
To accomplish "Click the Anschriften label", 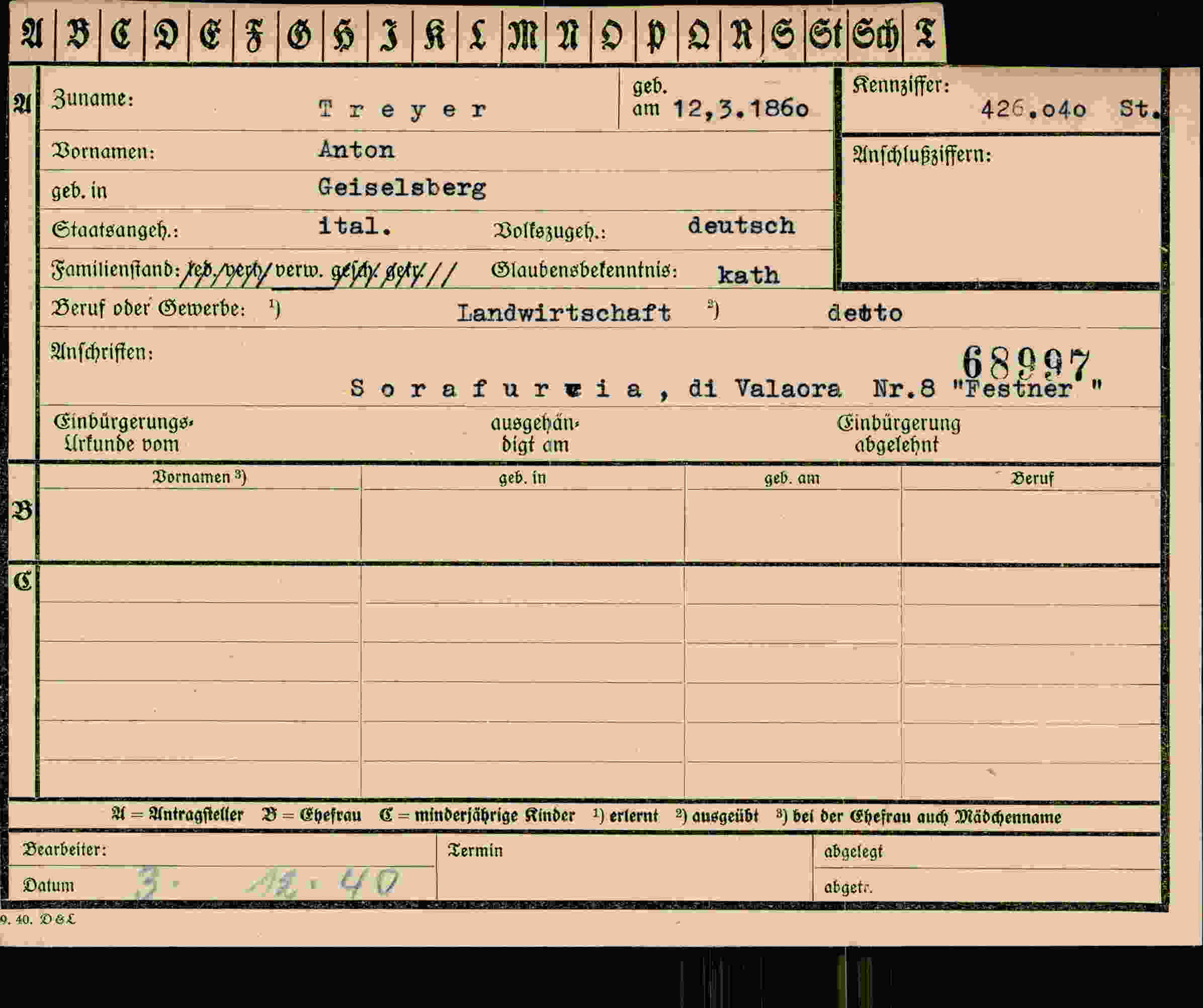I will pos(102,352).
